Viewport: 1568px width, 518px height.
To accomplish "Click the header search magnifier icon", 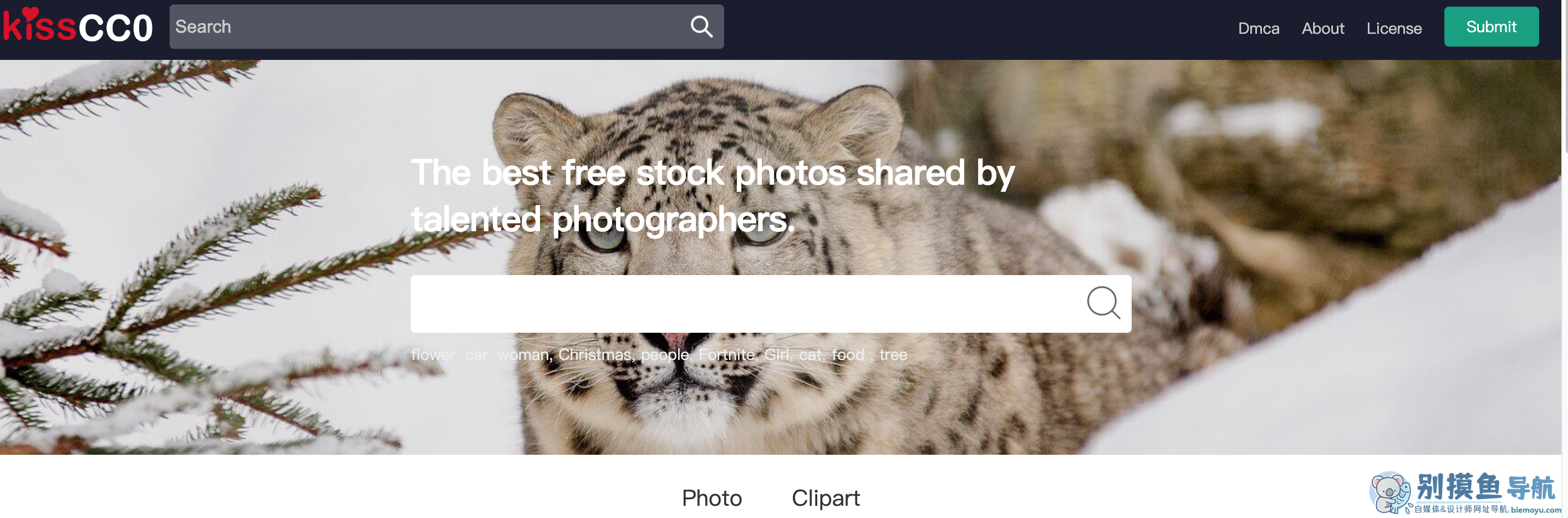I will (701, 27).
